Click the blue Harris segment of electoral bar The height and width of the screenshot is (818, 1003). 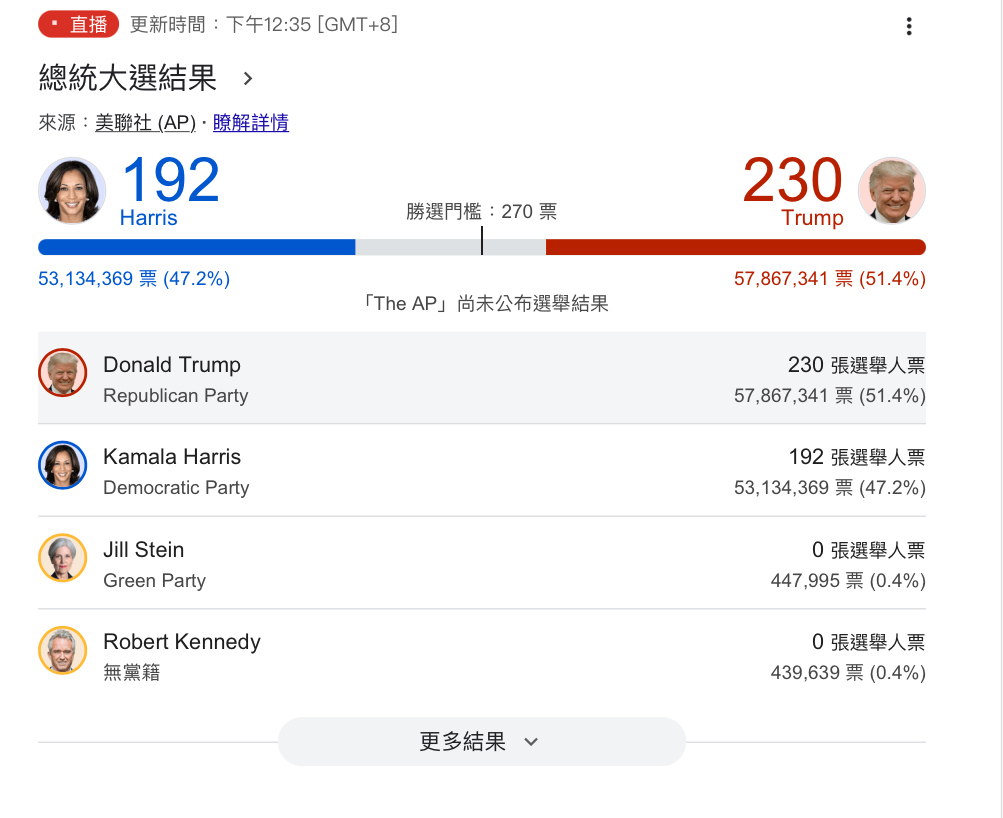(x=197, y=247)
